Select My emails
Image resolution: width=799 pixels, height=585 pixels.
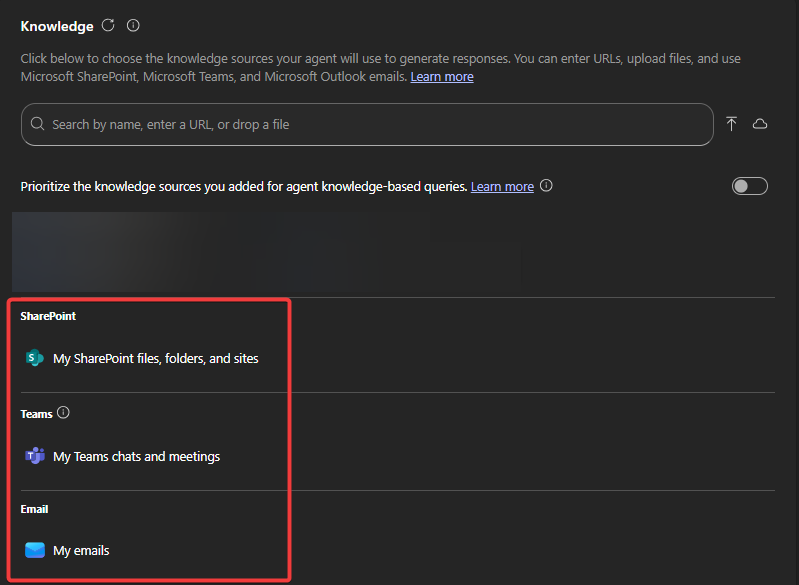click(x=81, y=551)
